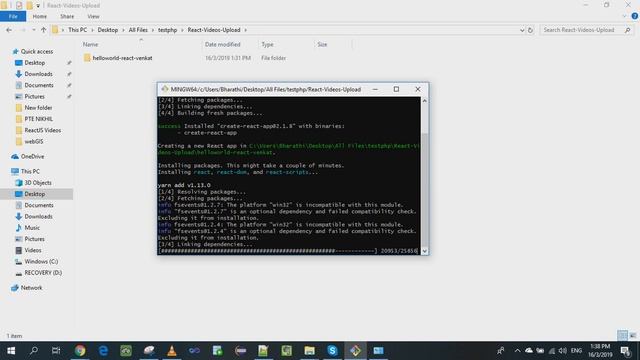The image size is (640, 360).
Task: Open 3D Objects under This PC
Action: (38, 183)
